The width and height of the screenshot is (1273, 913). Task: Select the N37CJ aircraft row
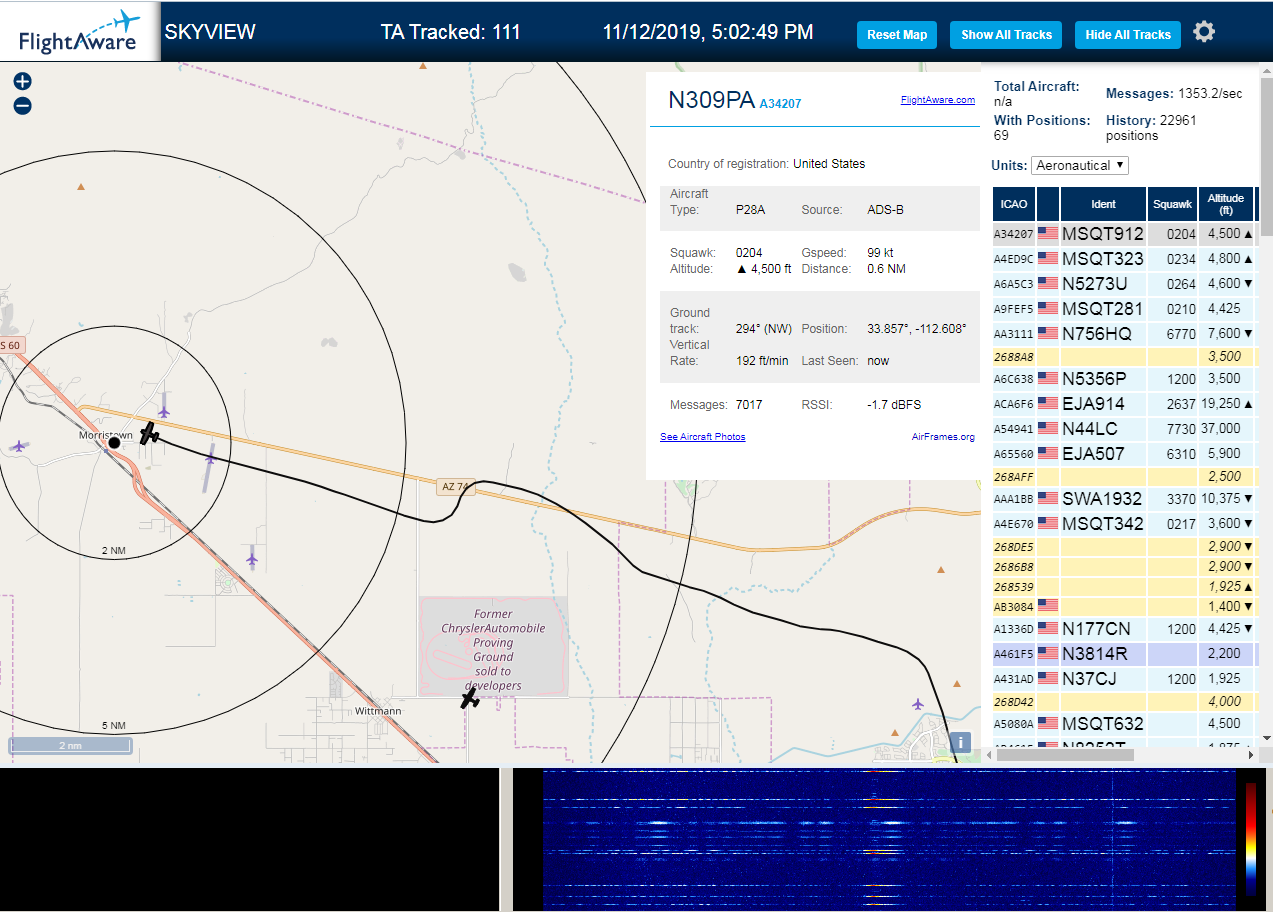click(x=1124, y=678)
